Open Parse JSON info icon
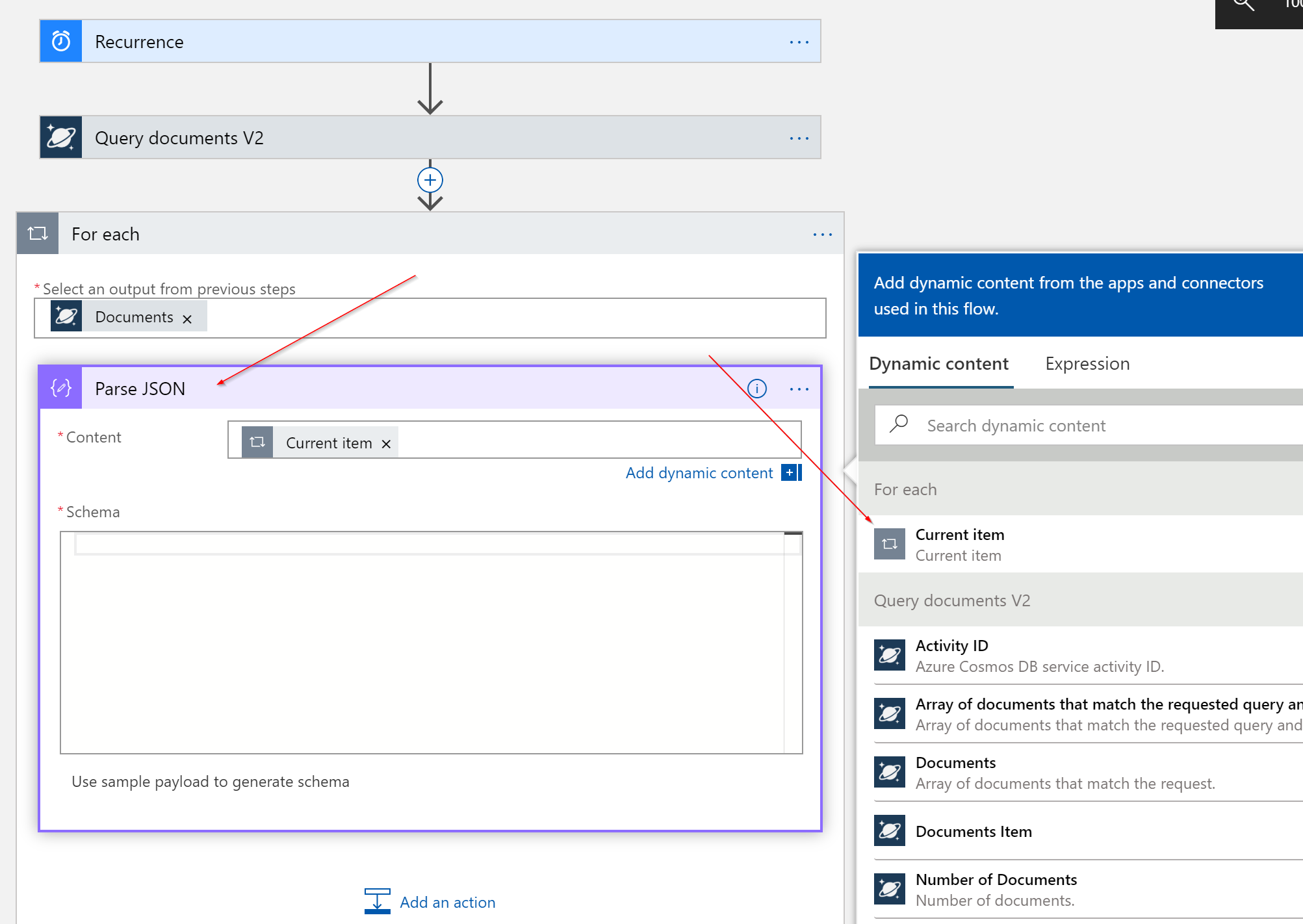The height and width of the screenshot is (924, 1303). 756,389
